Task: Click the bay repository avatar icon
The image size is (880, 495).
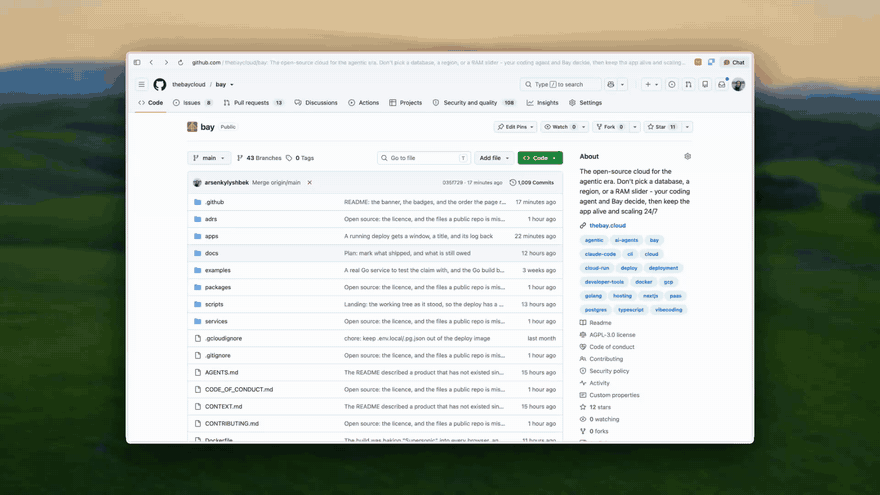Action: click(192, 127)
